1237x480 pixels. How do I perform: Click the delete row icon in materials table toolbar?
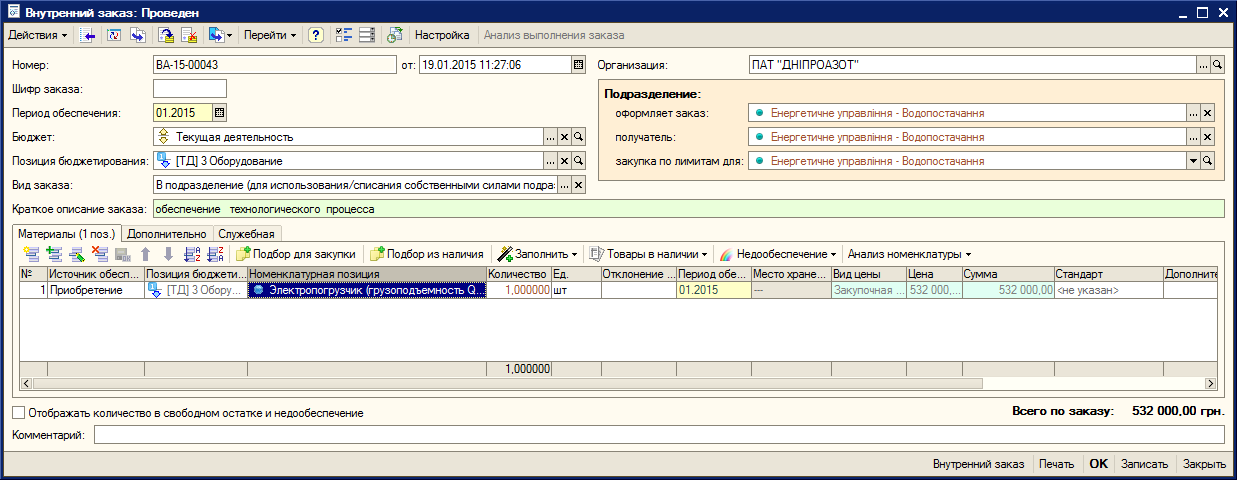coord(99,254)
